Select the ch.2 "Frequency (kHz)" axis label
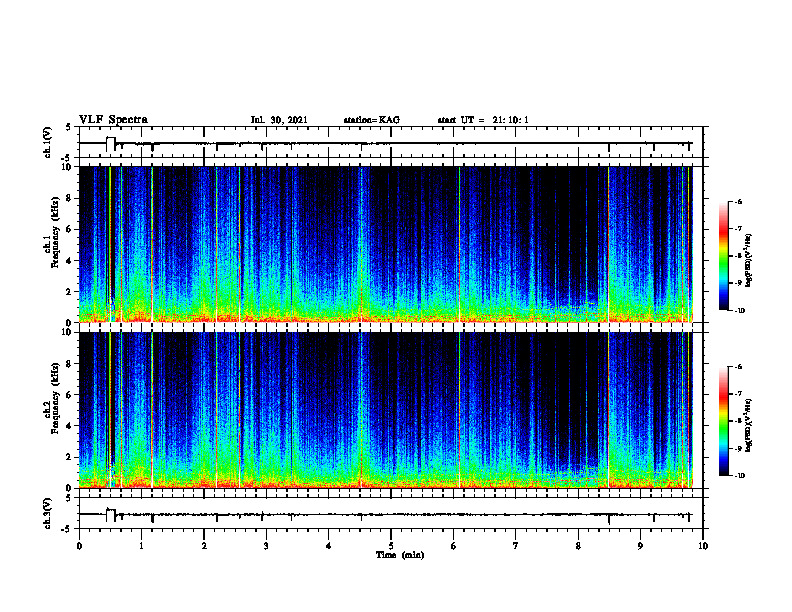 [55, 398]
